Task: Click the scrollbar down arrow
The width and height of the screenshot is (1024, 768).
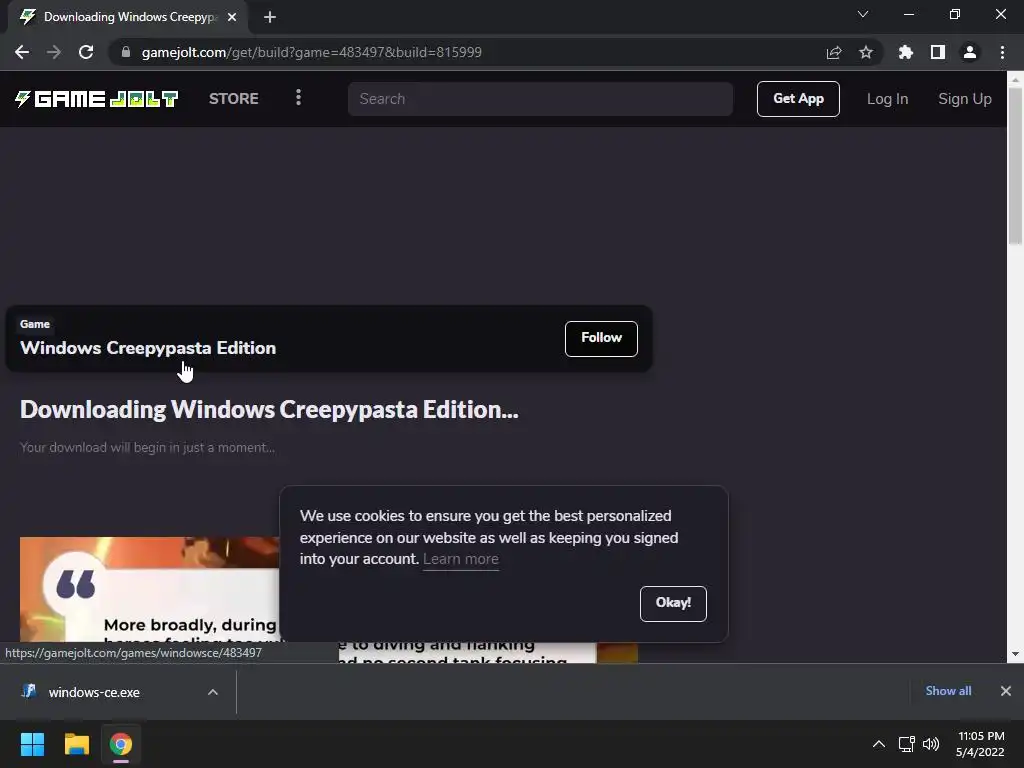Action: click(1015, 654)
